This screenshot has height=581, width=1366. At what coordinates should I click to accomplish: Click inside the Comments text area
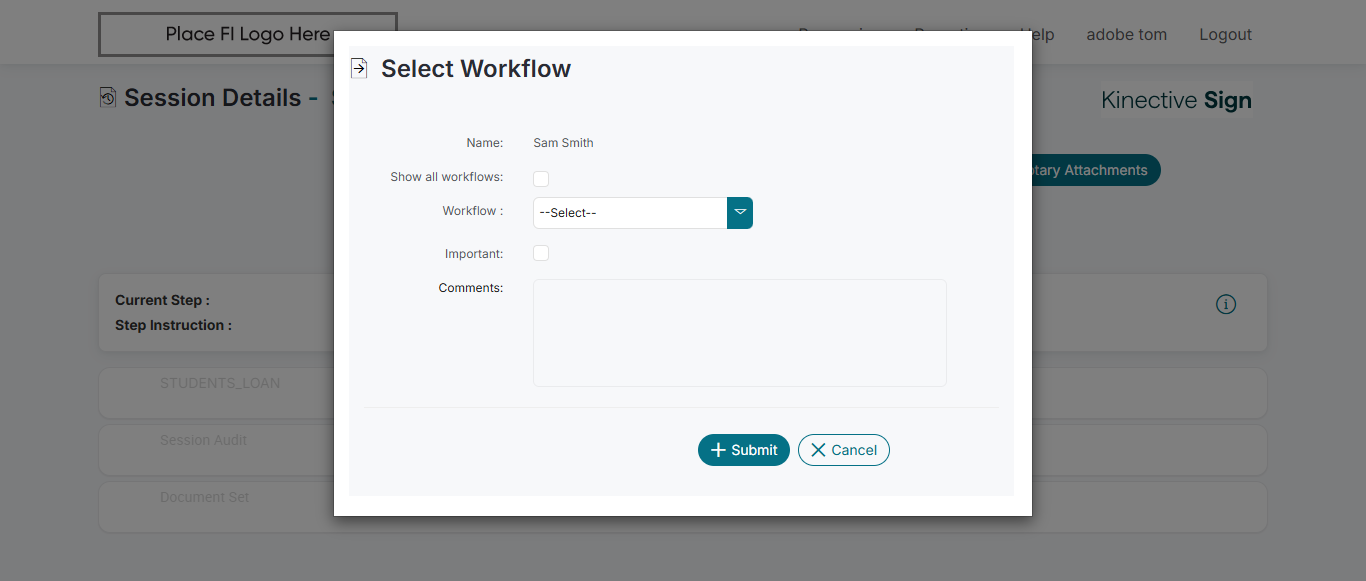coord(739,333)
